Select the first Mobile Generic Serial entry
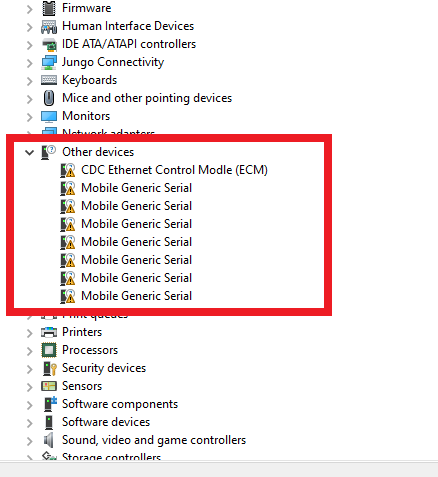 pyautogui.click(x=137, y=188)
